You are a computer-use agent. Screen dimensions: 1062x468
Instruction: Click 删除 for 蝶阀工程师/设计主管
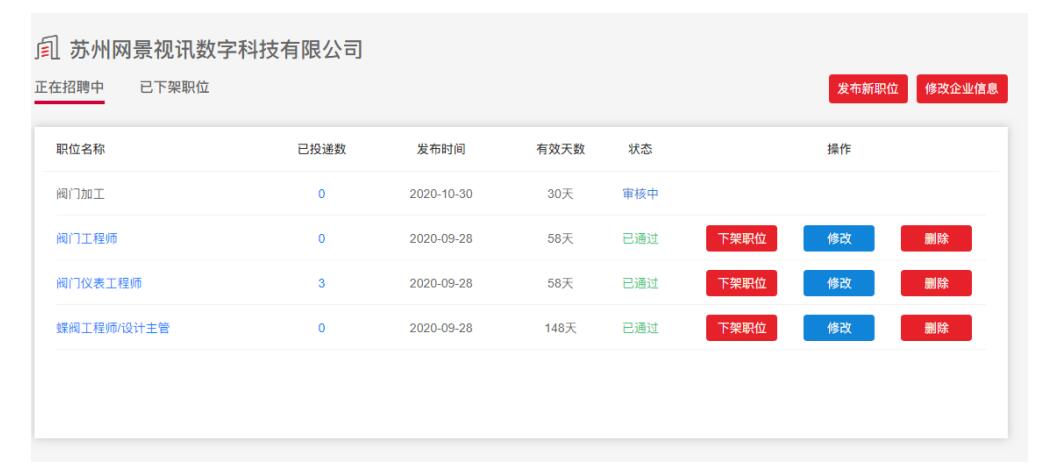[936, 328]
